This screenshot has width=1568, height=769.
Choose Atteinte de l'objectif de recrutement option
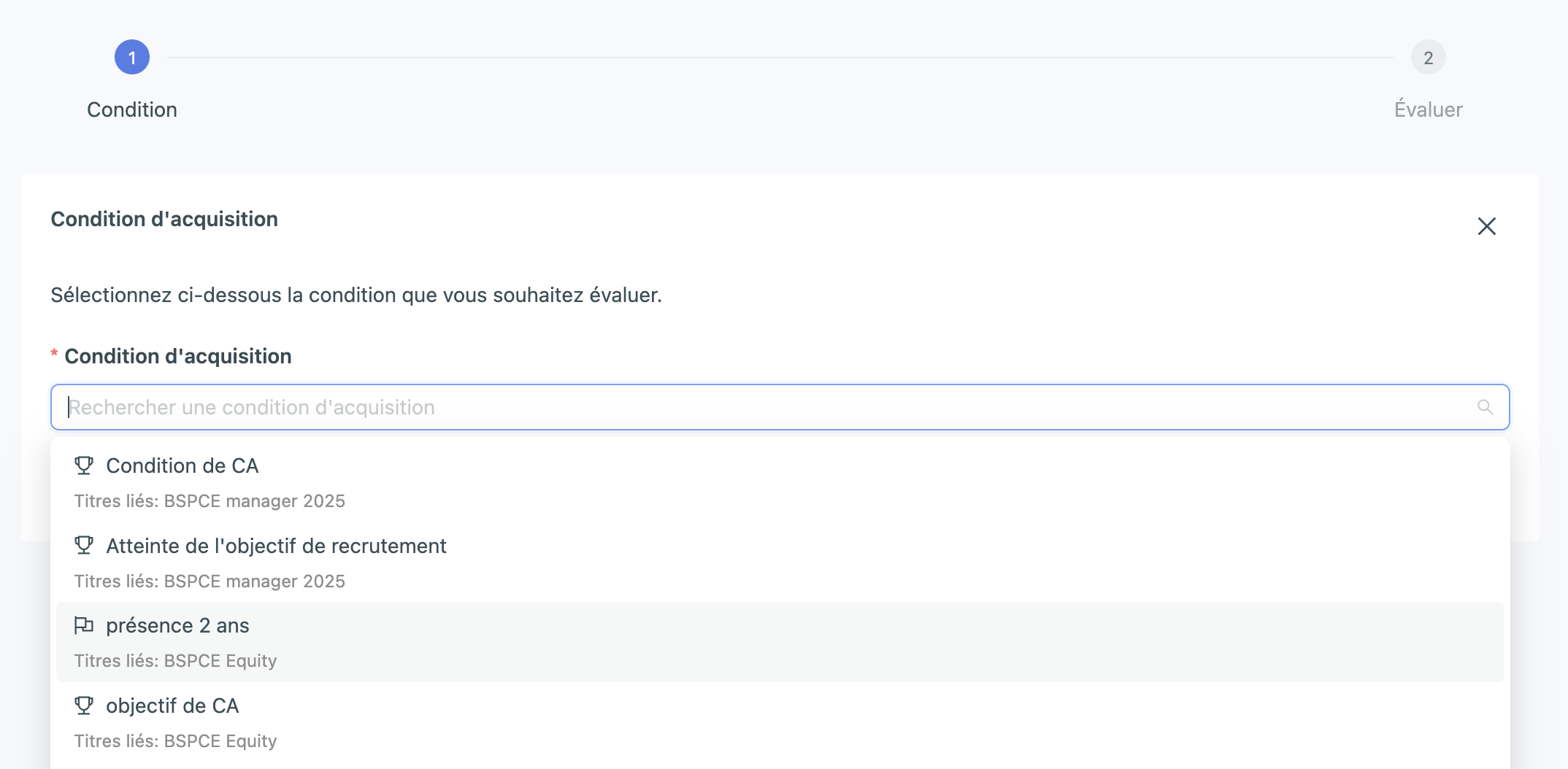coord(276,546)
